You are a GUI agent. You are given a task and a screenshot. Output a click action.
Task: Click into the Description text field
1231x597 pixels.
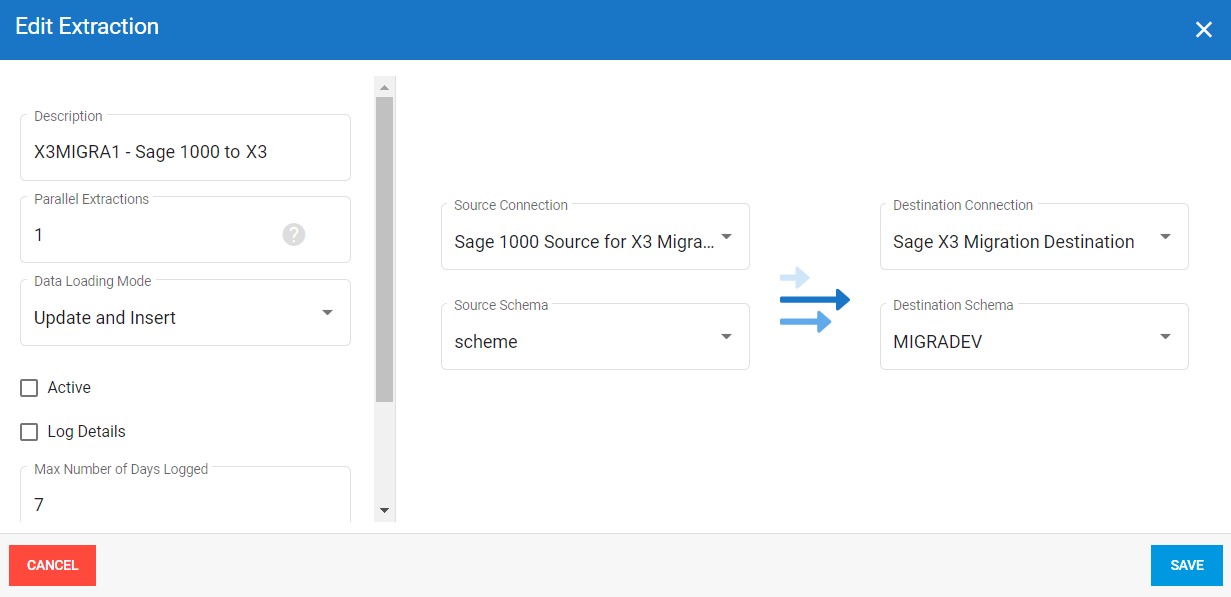click(x=185, y=153)
